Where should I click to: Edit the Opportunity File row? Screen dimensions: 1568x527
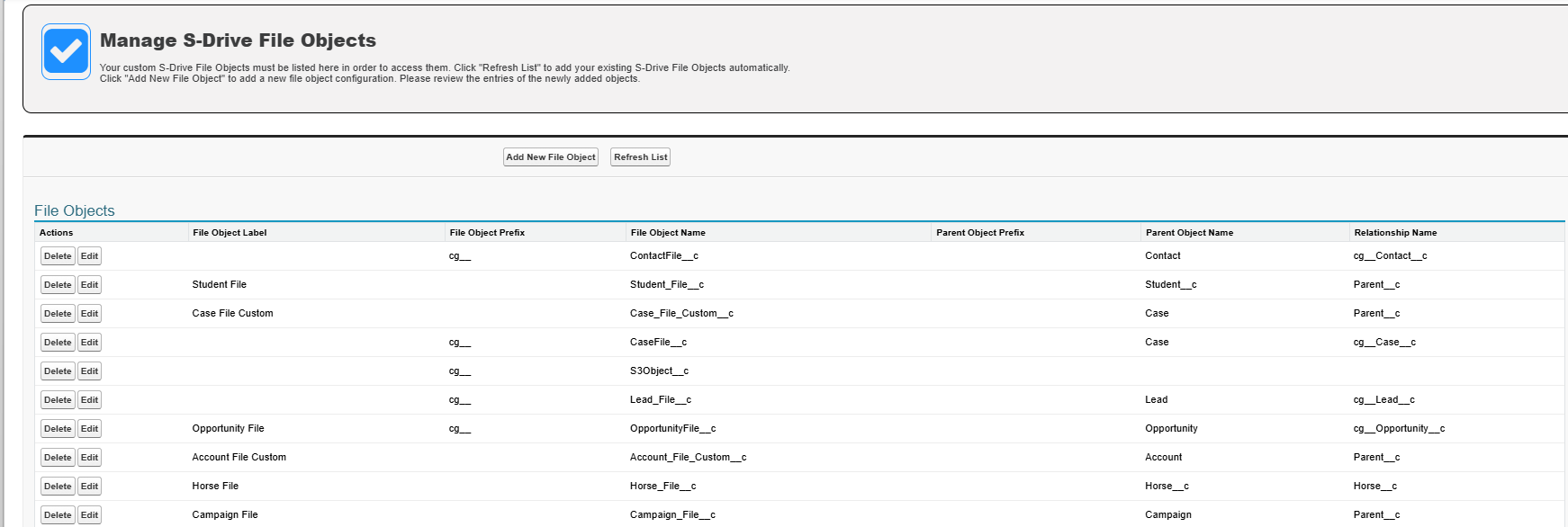tap(89, 429)
